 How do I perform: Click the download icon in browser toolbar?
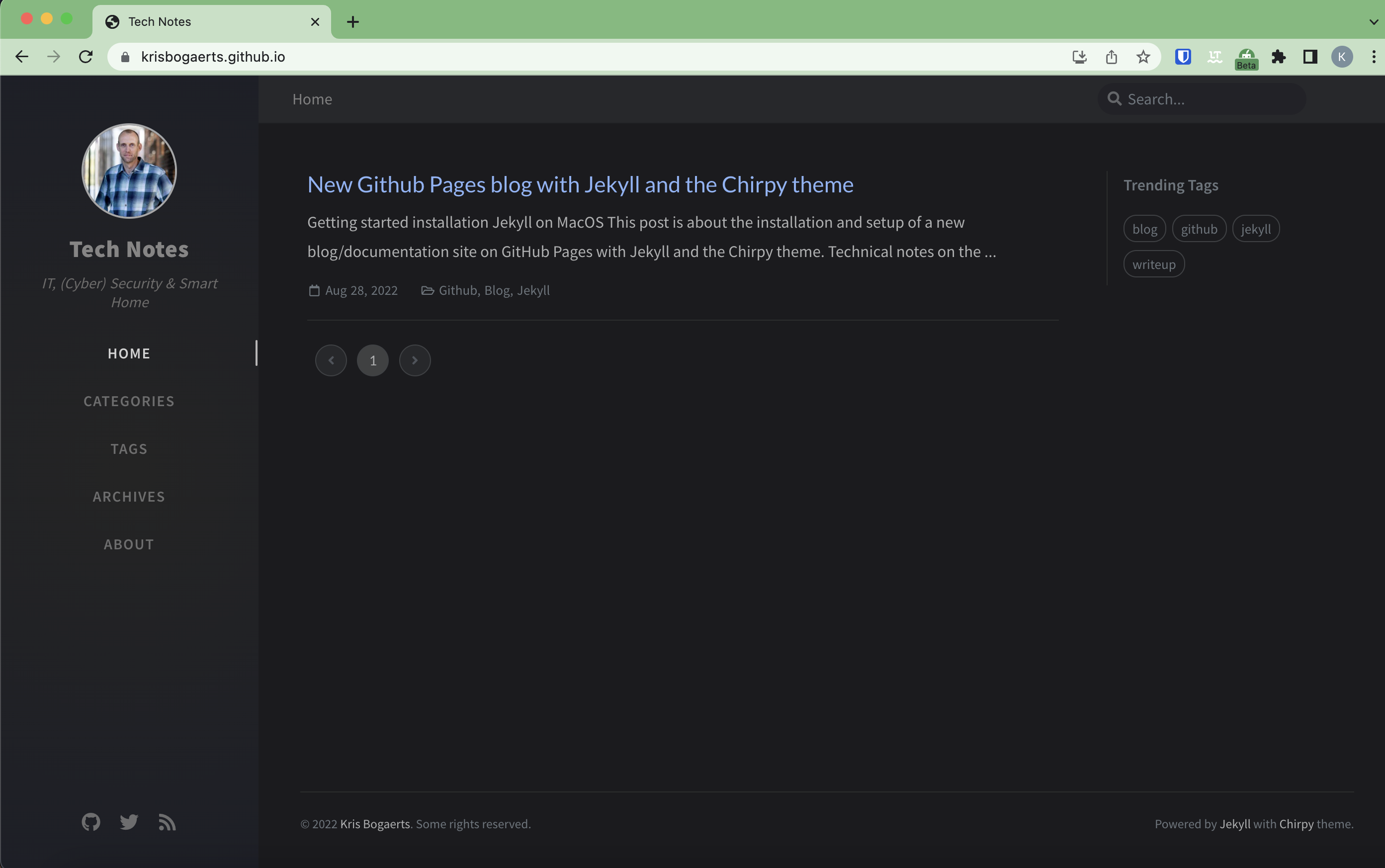(x=1079, y=56)
